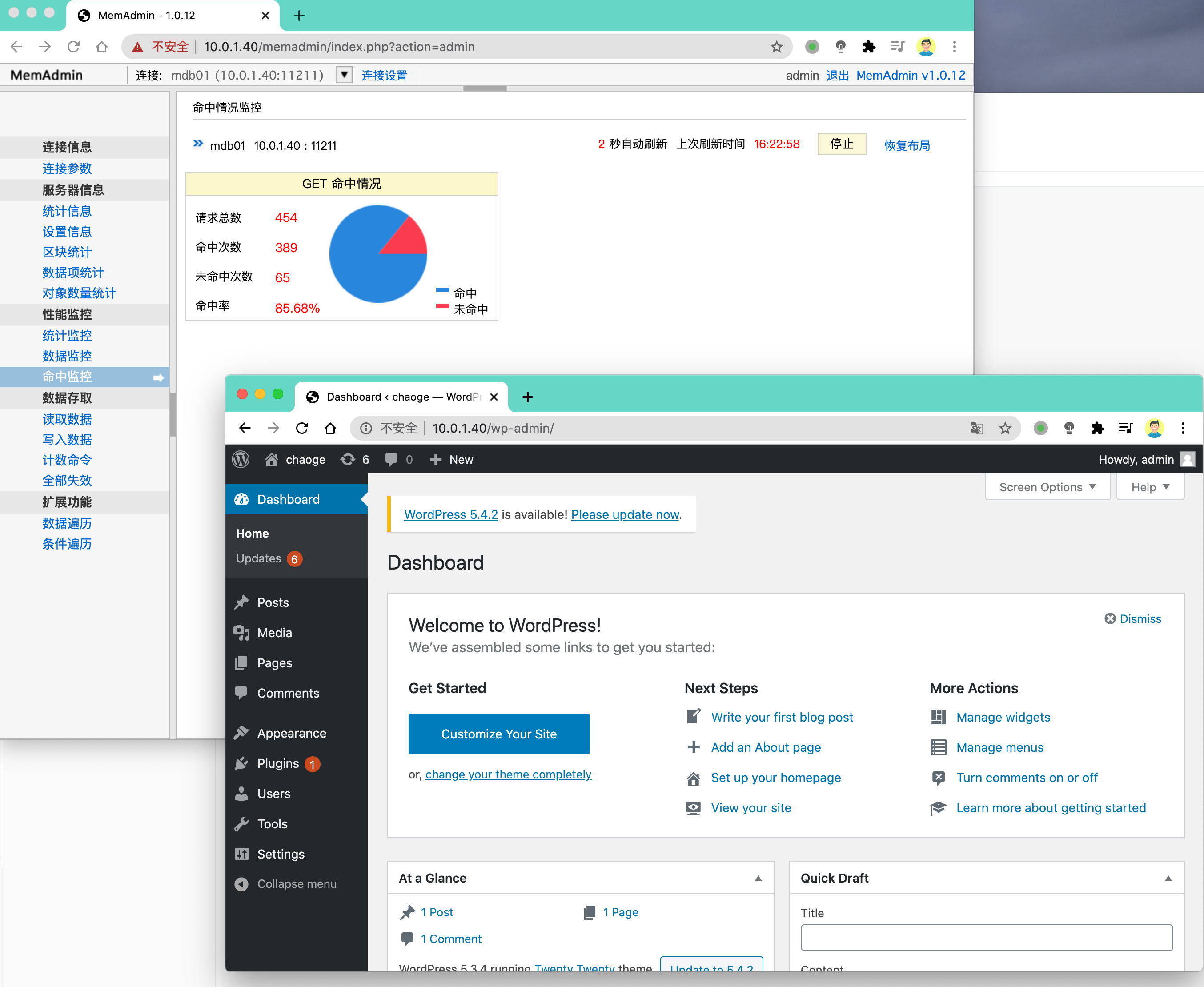Switch to the MemAdmin browser tab

tap(173, 16)
